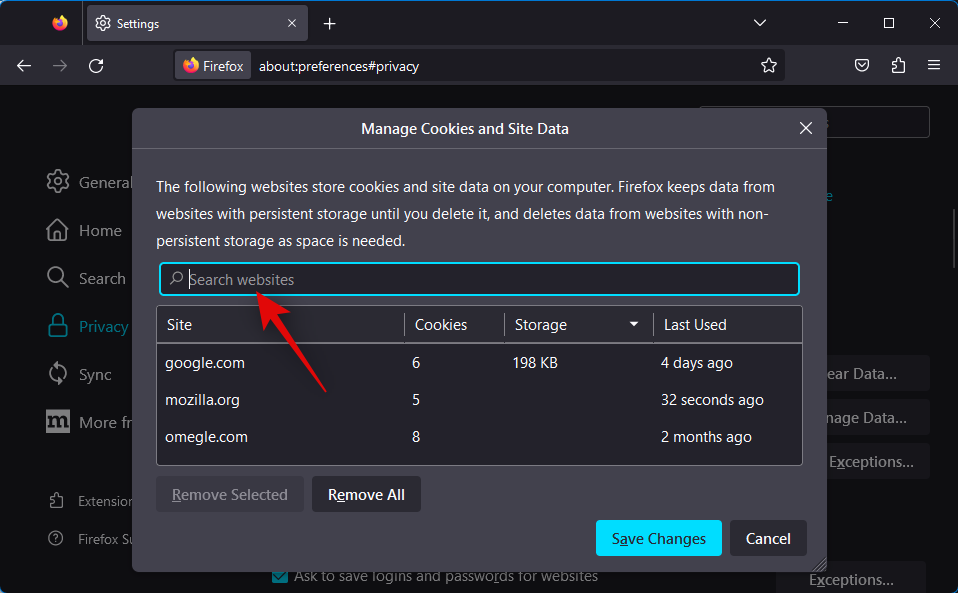Bookmark this page with star icon

click(768, 66)
